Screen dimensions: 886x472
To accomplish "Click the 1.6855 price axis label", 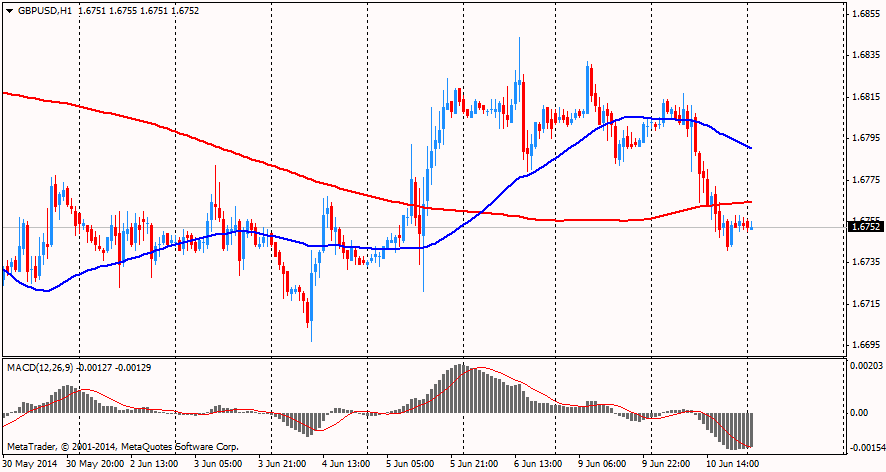I will coord(865,15).
